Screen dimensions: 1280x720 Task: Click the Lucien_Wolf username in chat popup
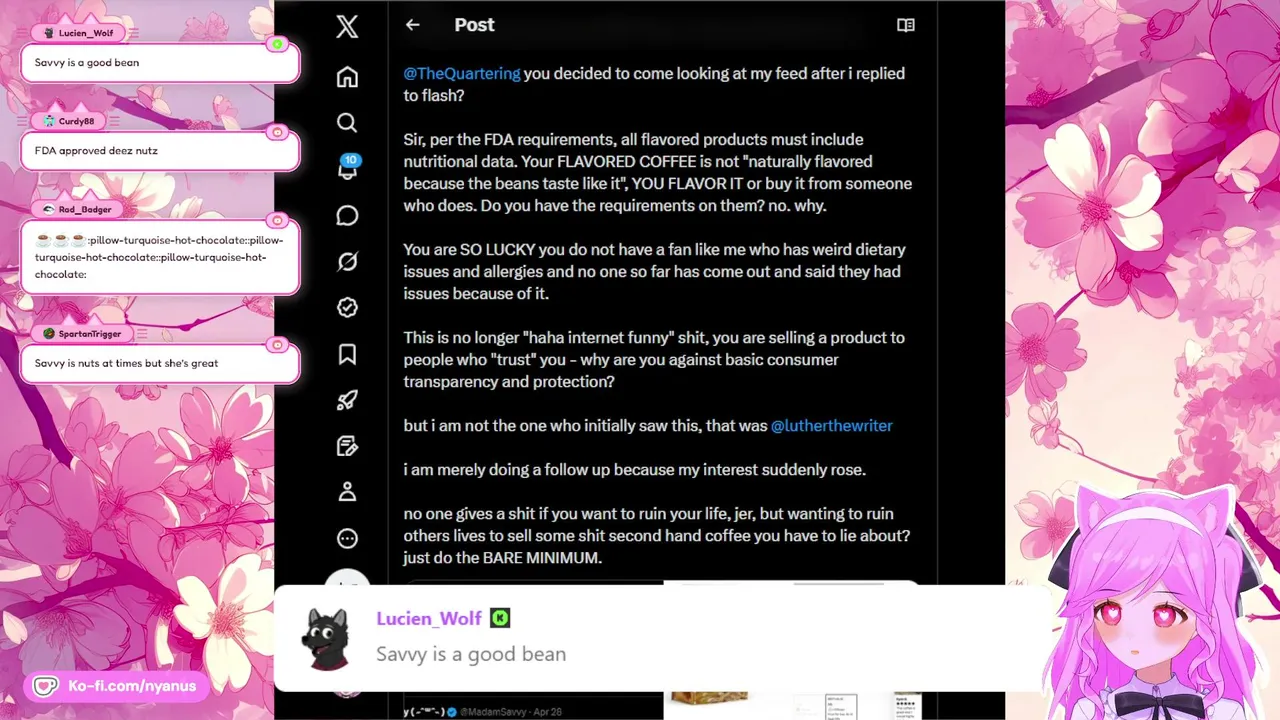pyautogui.click(x=429, y=618)
